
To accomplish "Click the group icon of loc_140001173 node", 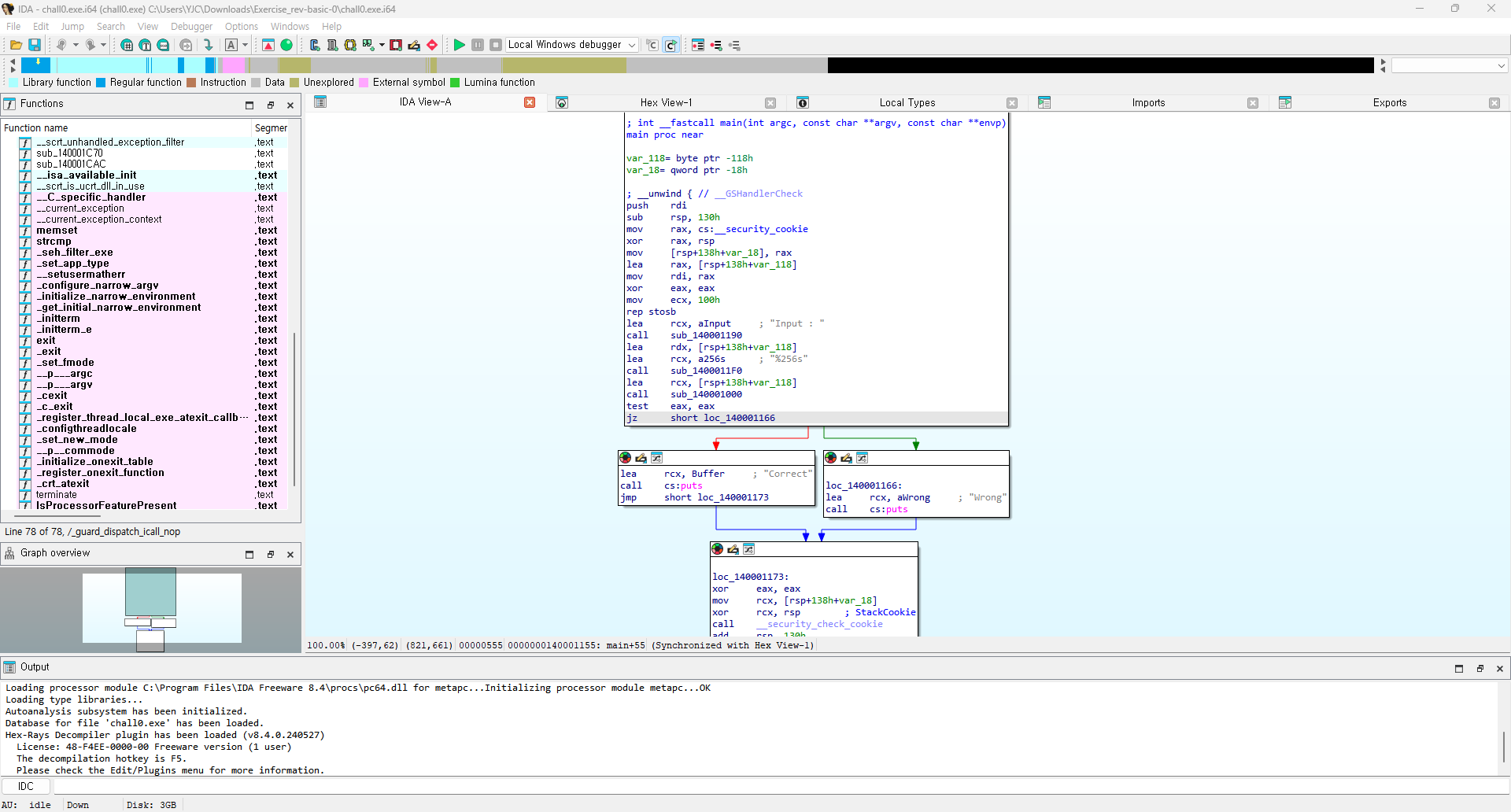I will pyautogui.click(x=749, y=549).
